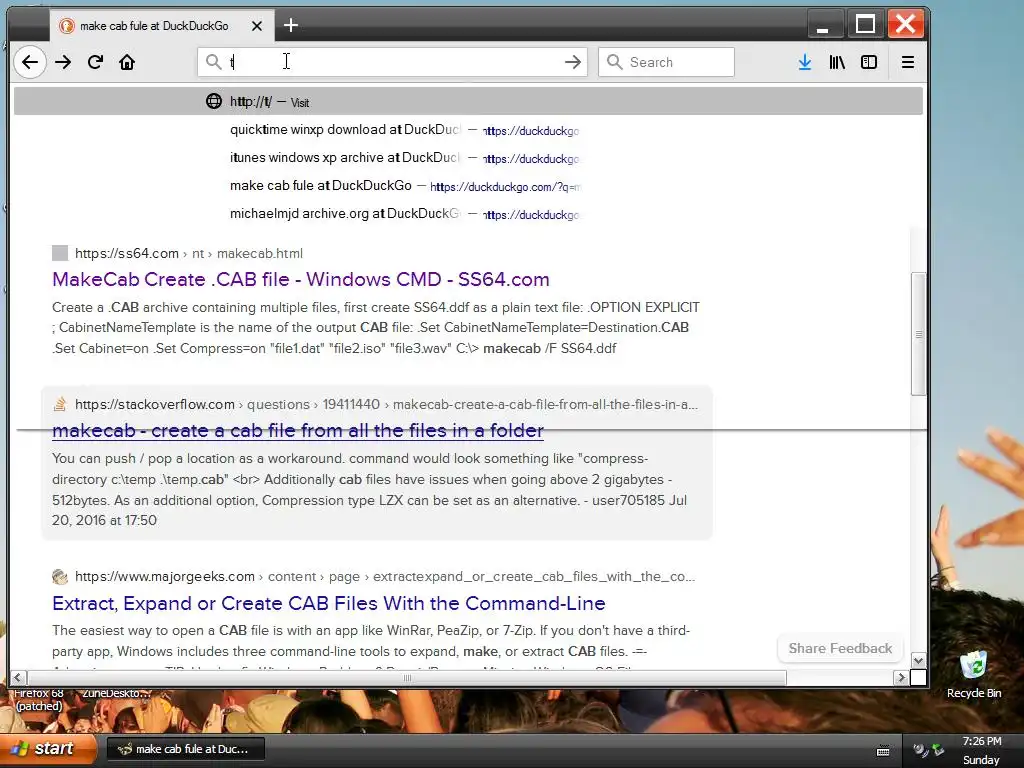
Task: Go forward using the forward arrow
Action: [x=63, y=62]
